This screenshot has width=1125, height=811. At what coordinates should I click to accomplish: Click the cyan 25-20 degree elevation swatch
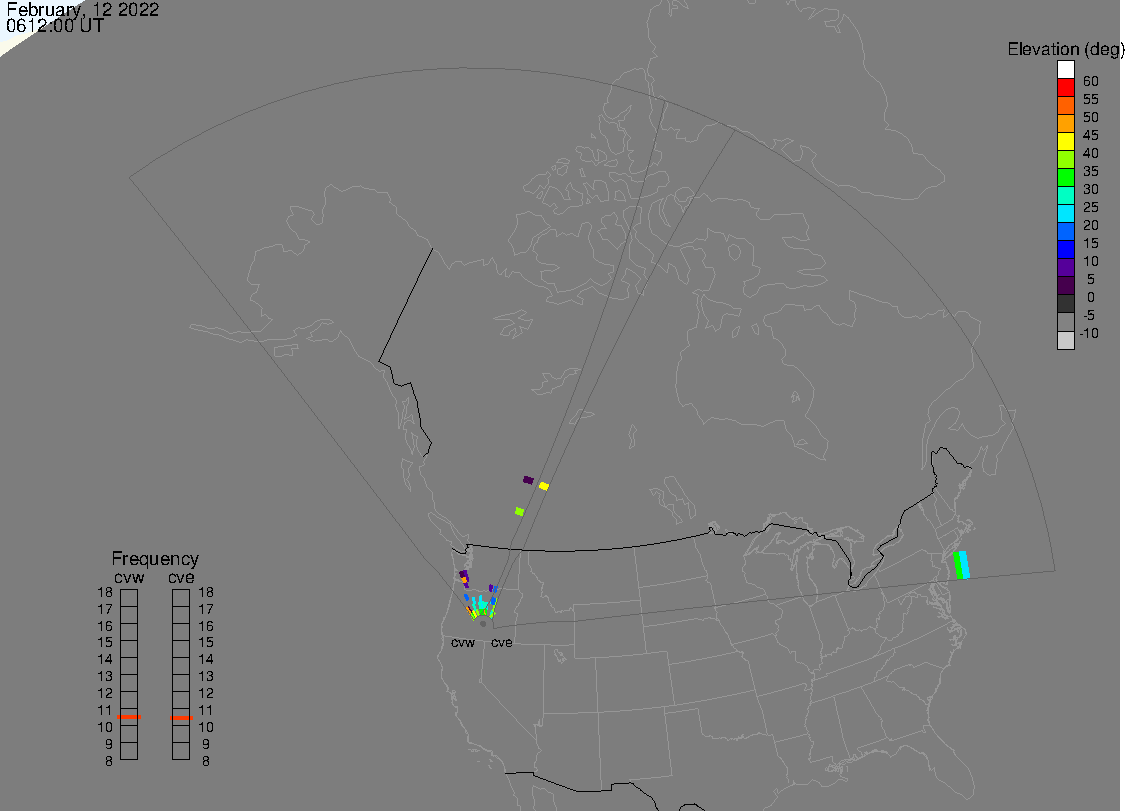tap(1065, 213)
